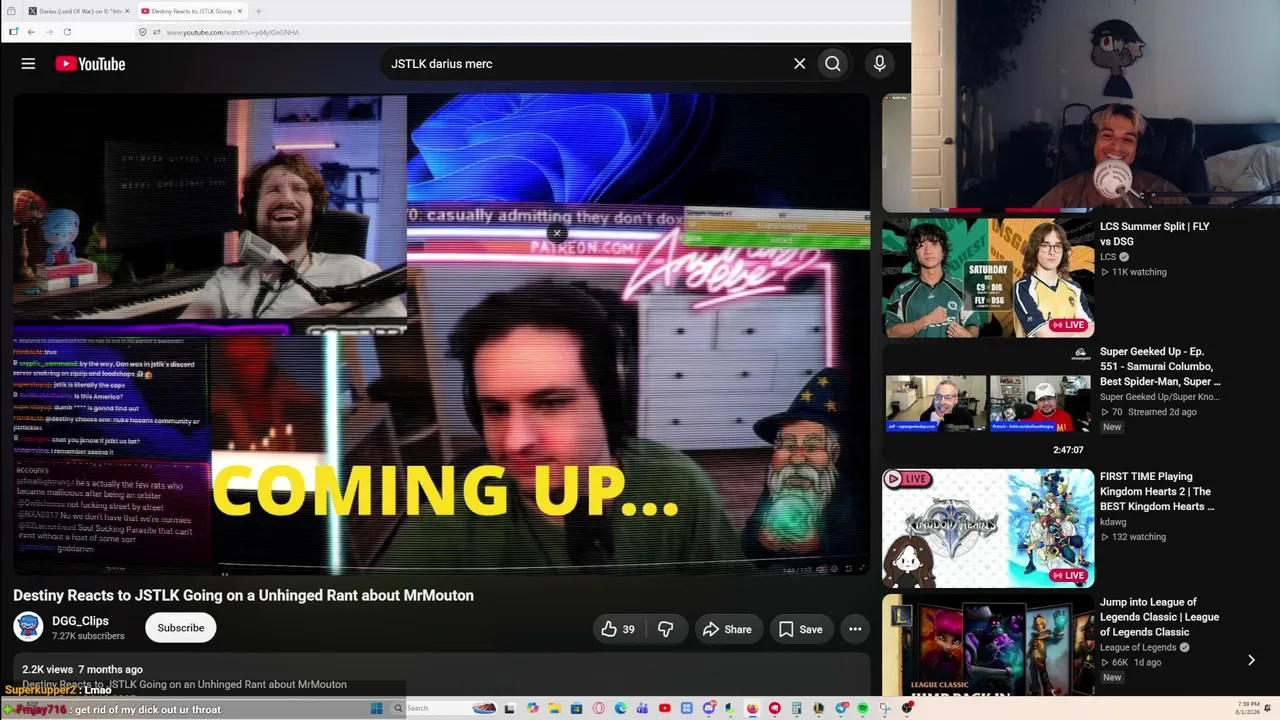Run search with the magnifier button
This screenshot has width=1280, height=720.
pyautogui.click(x=833, y=64)
